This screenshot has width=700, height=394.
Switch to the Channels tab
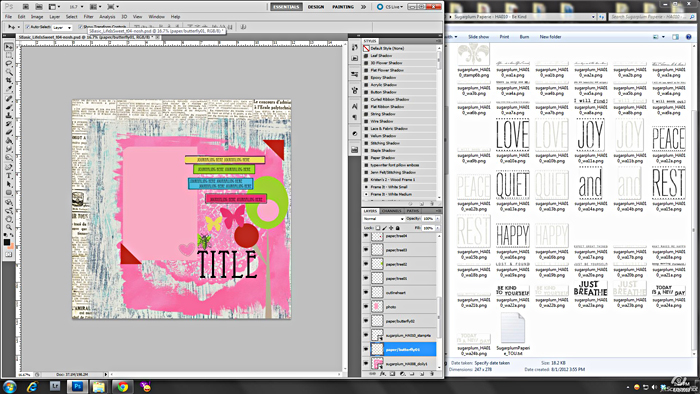(392, 211)
